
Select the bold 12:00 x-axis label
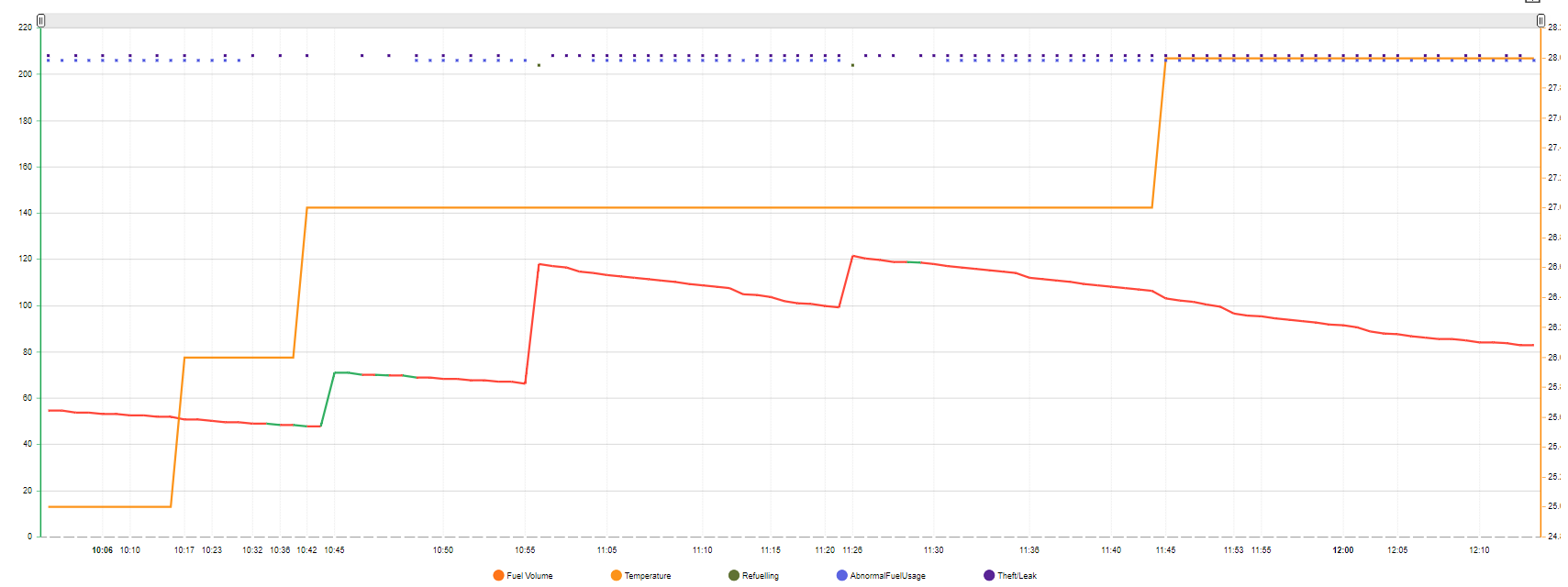pos(1343,550)
